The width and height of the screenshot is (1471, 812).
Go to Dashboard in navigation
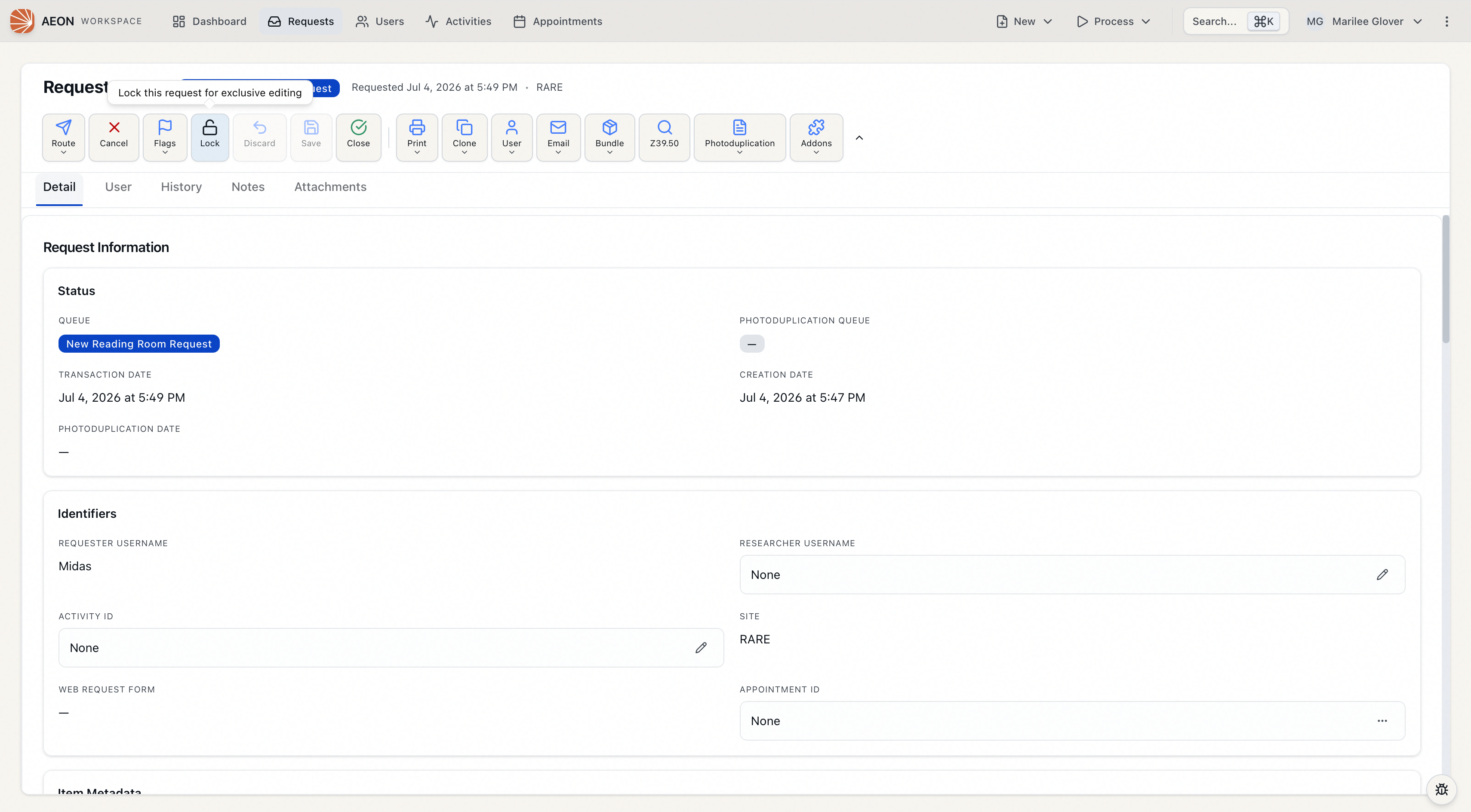click(209, 21)
